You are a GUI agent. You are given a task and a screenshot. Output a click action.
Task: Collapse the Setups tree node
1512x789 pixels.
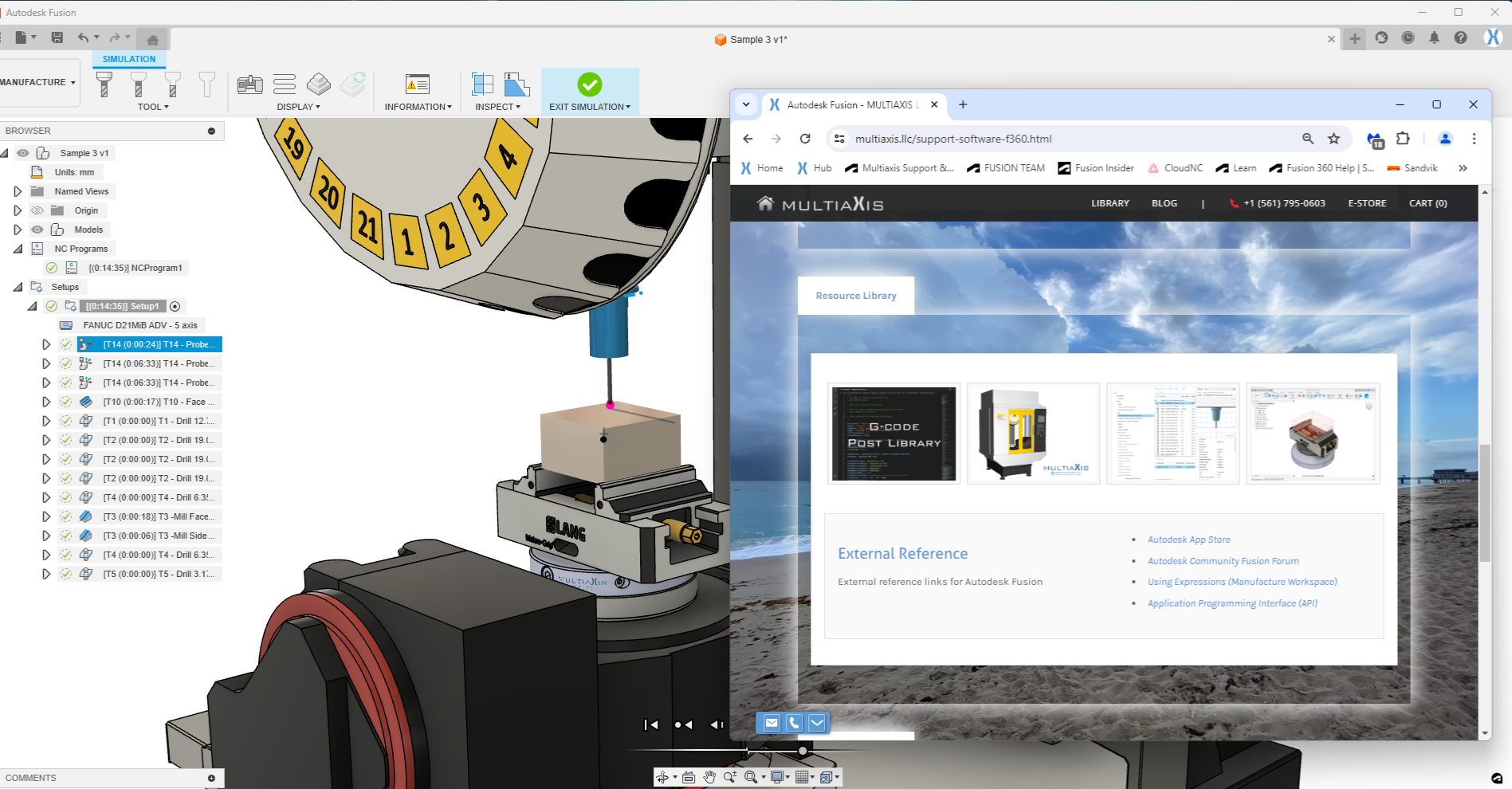(x=18, y=287)
